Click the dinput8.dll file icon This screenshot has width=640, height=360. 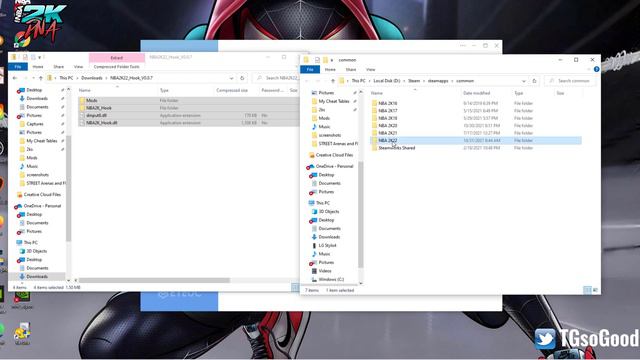82,115
